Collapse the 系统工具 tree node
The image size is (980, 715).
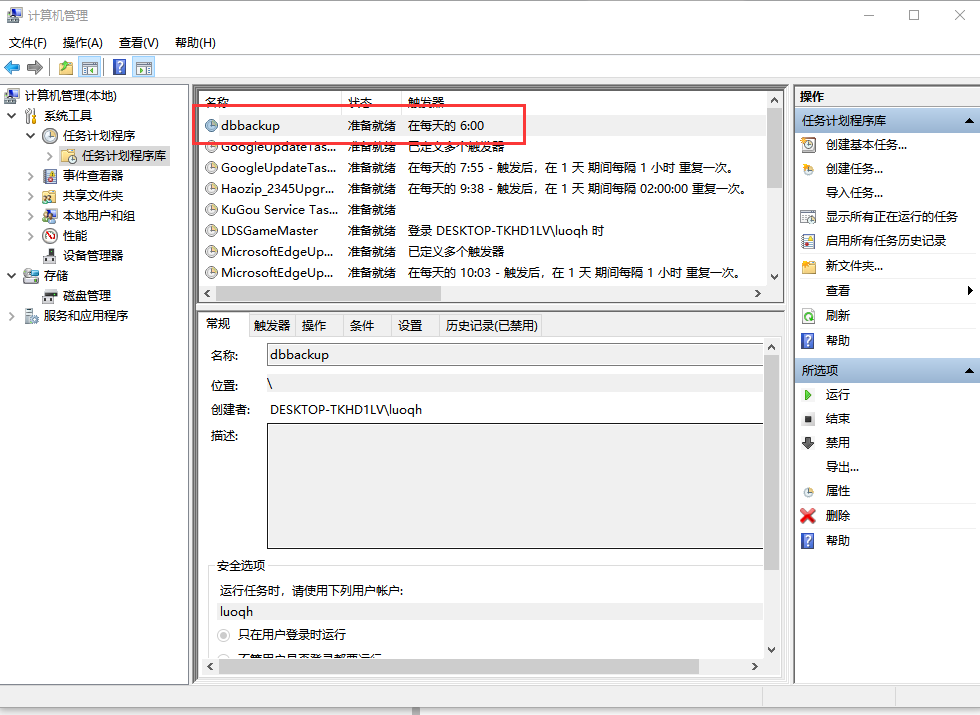tap(11, 116)
